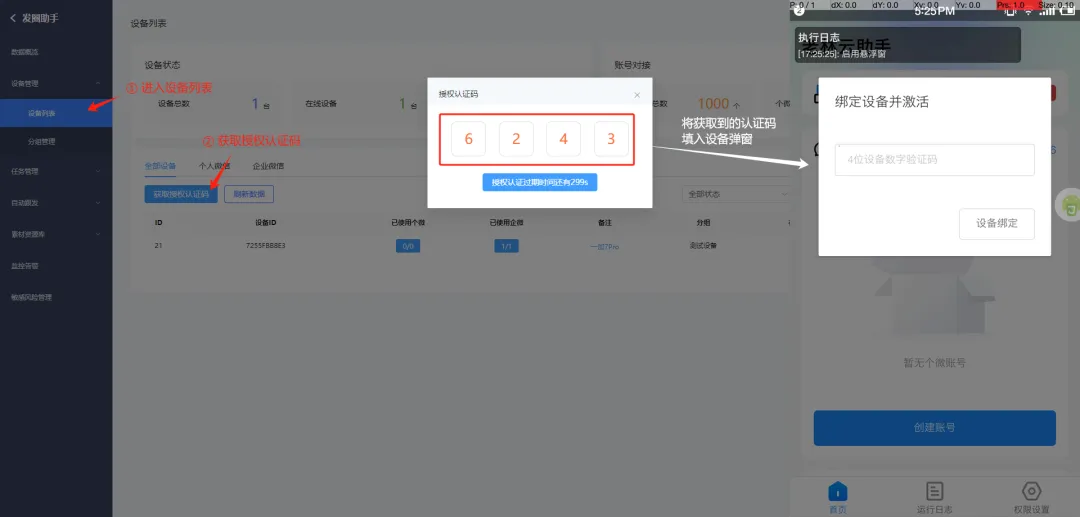Image resolution: width=1080 pixels, height=517 pixels.
Task: Click the 设备总数 stat label
Action: [x=174, y=104]
